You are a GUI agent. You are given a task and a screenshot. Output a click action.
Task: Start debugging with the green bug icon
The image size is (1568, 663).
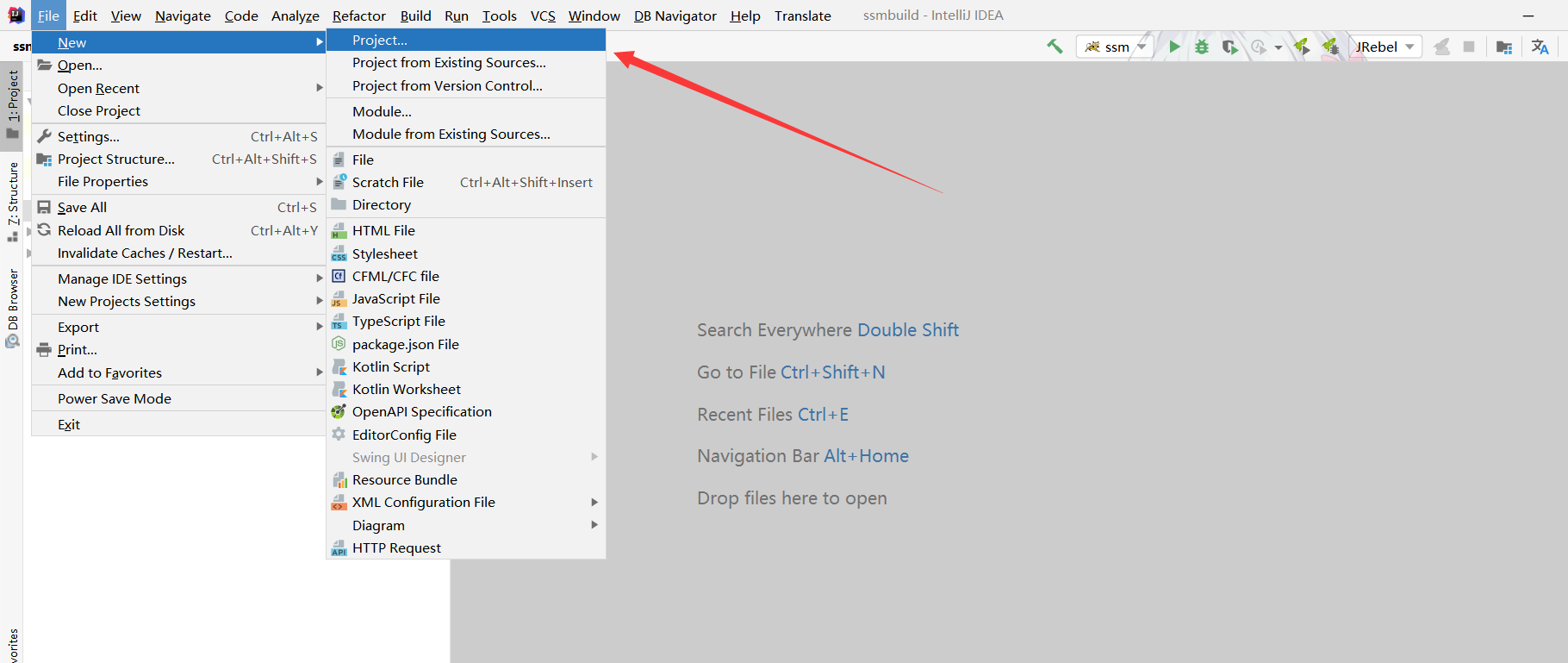pyautogui.click(x=1202, y=47)
